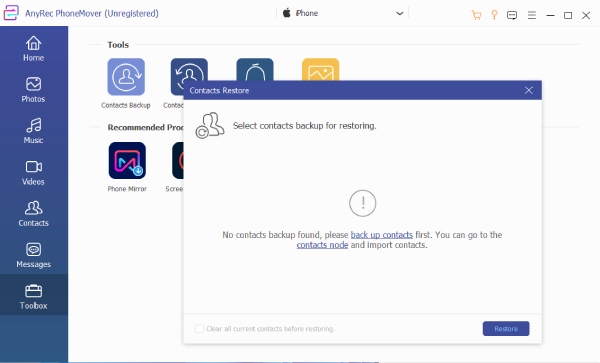Open Messages in the sidebar
The width and height of the screenshot is (600, 363).
tap(34, 255)
